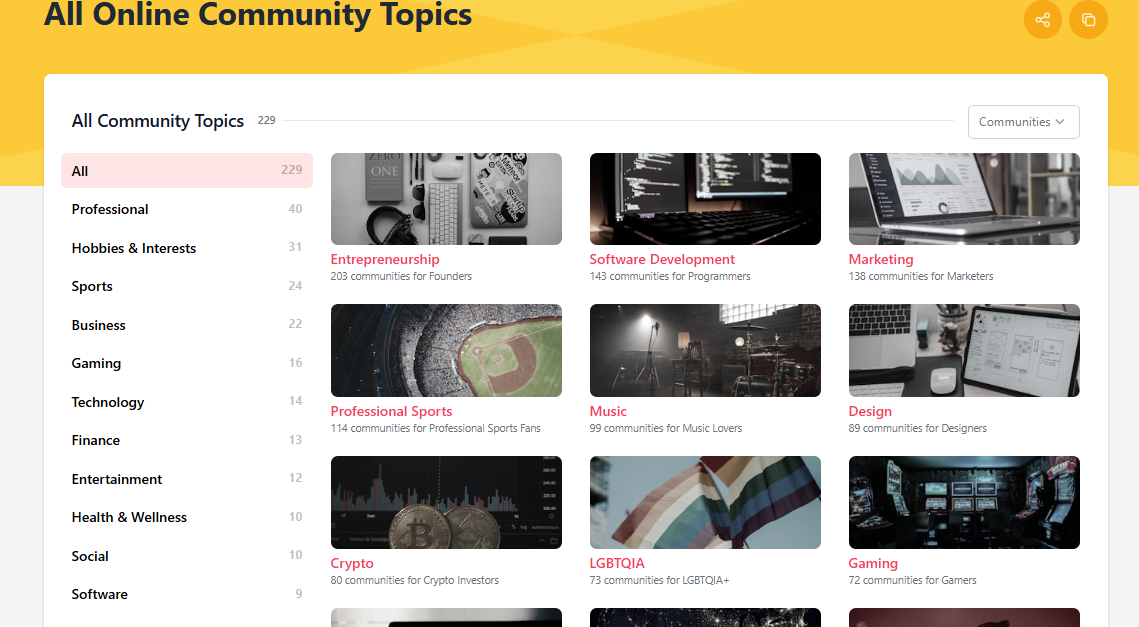Filter by Hobbies & Interests
The height and width of the screenshot is (627, 1139).
(x=187, y=248)
